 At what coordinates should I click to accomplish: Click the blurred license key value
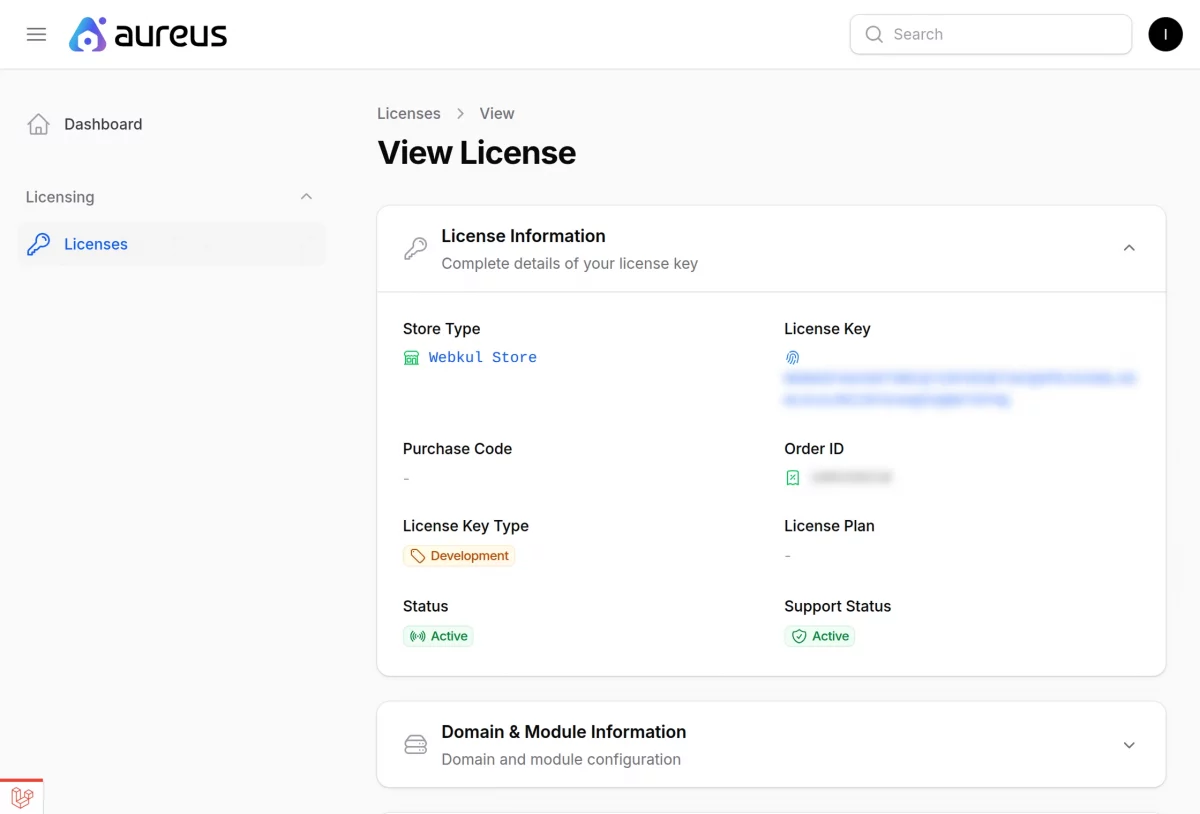pyautogui.click(x=960, y=389)
